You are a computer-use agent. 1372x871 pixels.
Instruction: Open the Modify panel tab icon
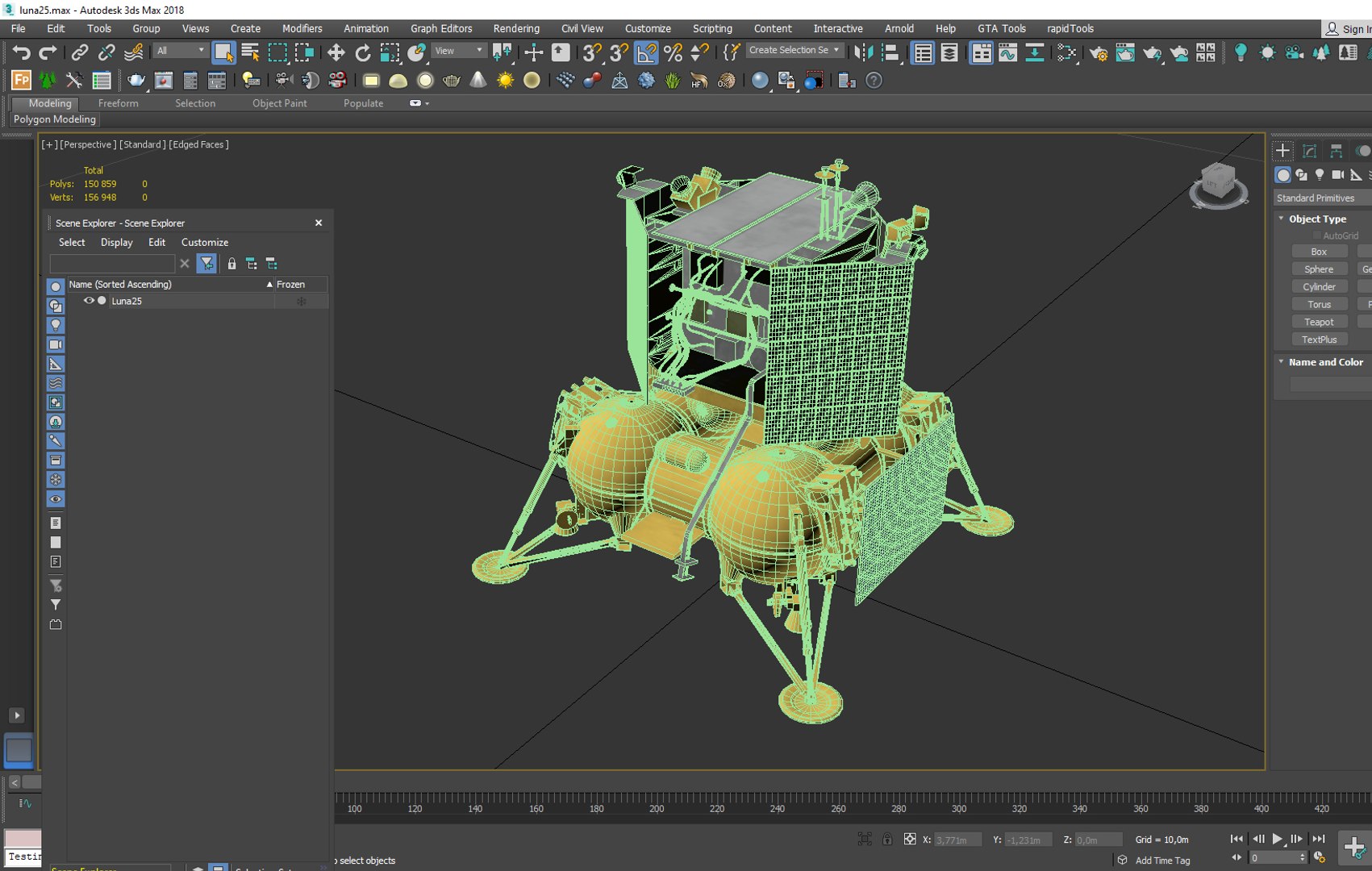point(1310,151)
